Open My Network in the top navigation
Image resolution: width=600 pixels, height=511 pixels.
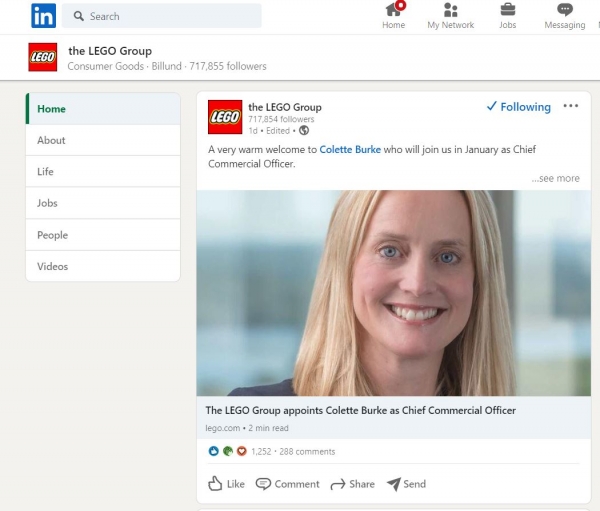coord(450,15)
